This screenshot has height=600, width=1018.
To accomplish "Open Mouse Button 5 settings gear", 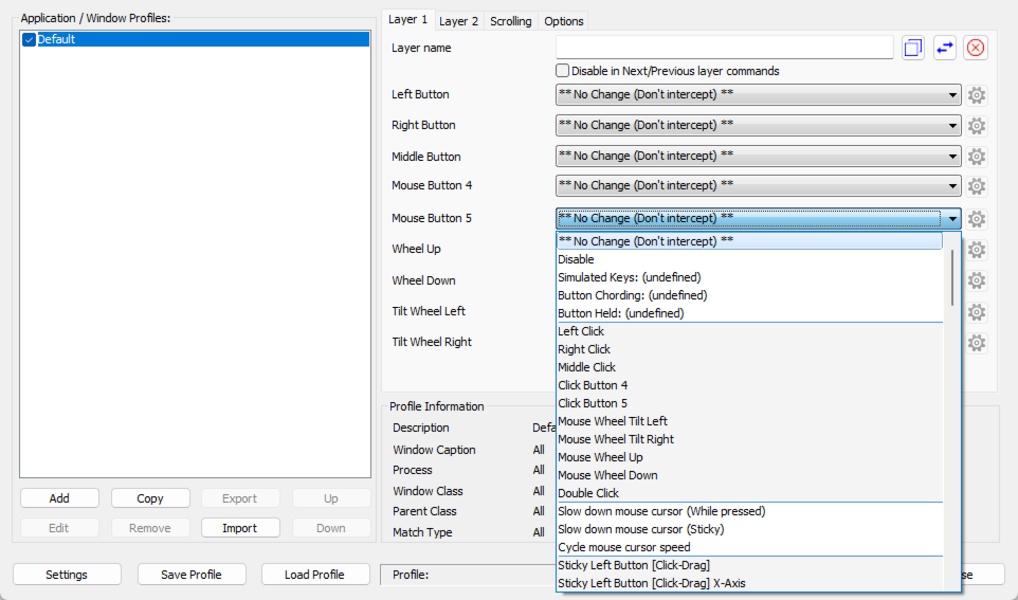I will pyautogui.click(x=977, y=219).
